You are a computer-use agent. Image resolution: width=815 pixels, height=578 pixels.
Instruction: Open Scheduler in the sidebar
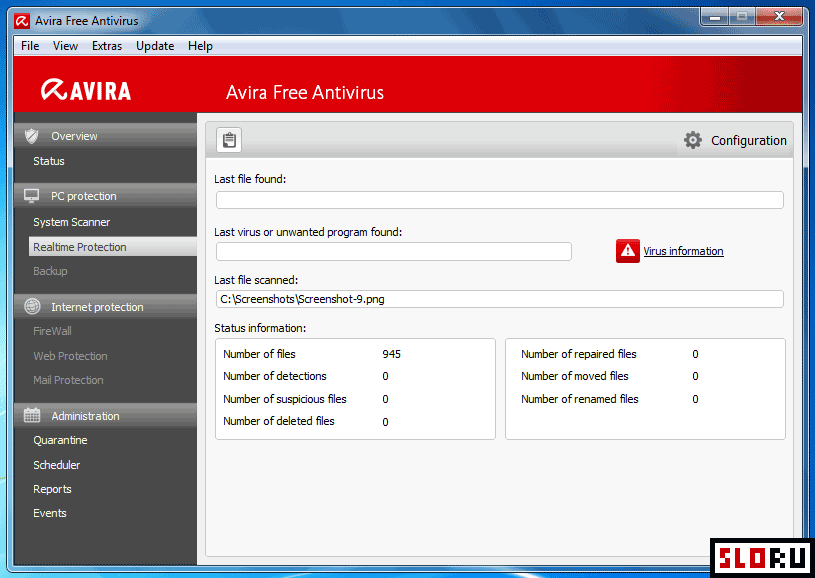pyautogui.click(x=57, y=465)
